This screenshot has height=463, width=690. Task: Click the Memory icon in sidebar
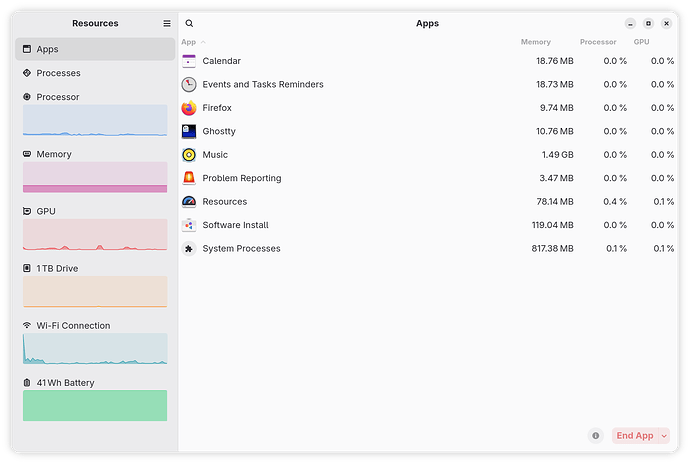(x=27, y=154)
